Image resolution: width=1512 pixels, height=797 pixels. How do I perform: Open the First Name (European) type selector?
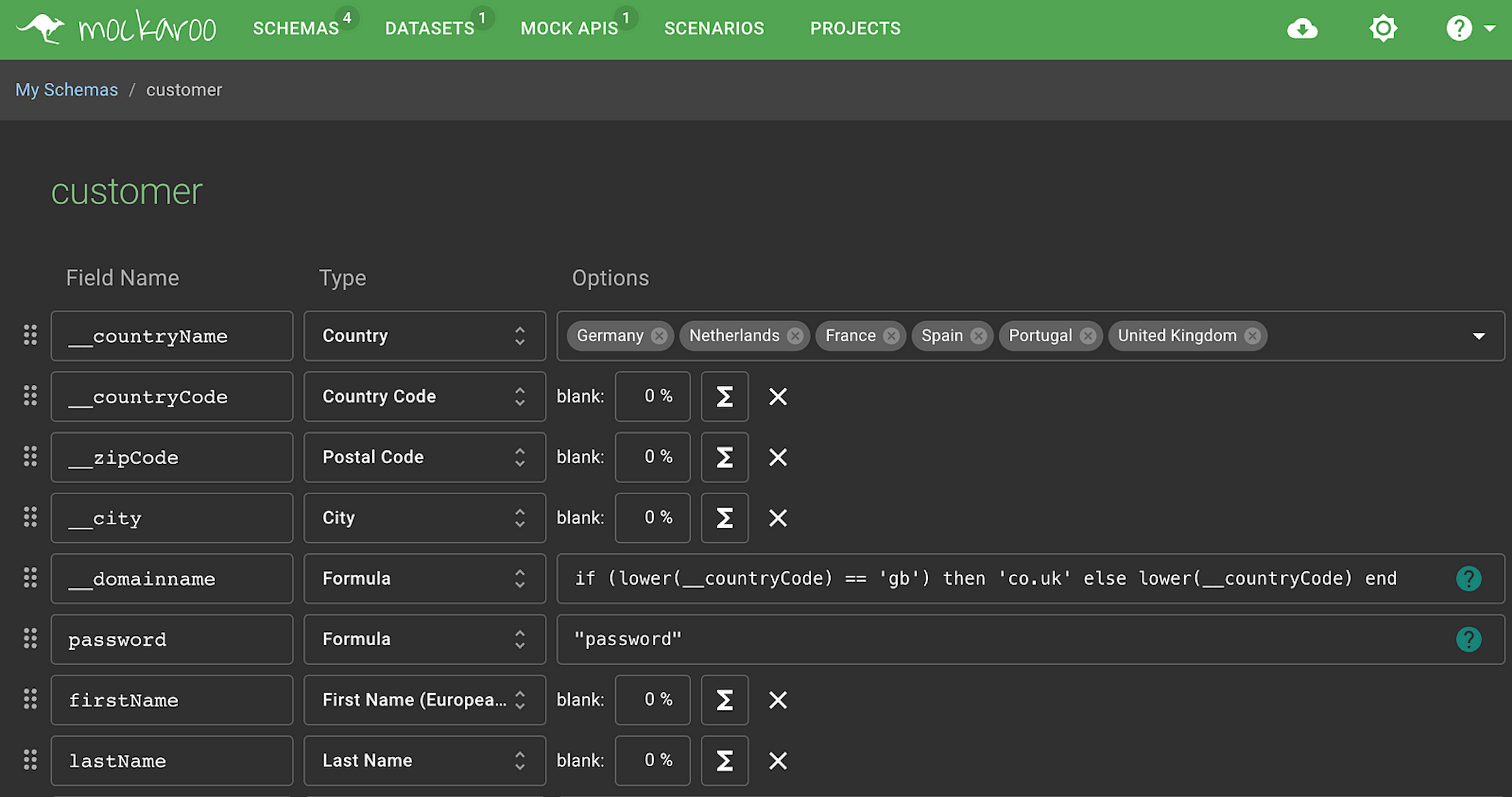coord(425,700)
